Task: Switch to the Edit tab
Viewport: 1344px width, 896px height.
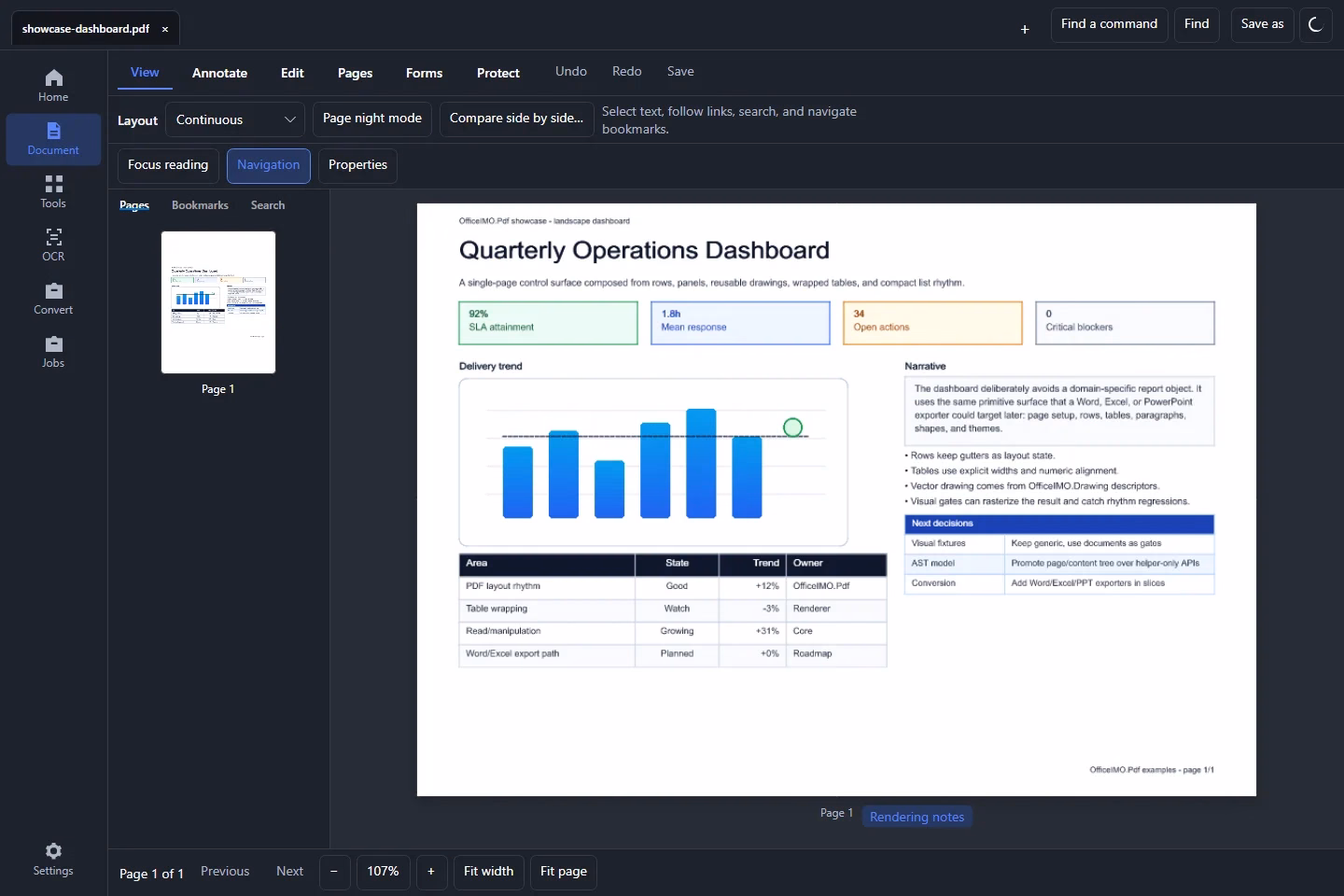Action: (x=292, y=73)
